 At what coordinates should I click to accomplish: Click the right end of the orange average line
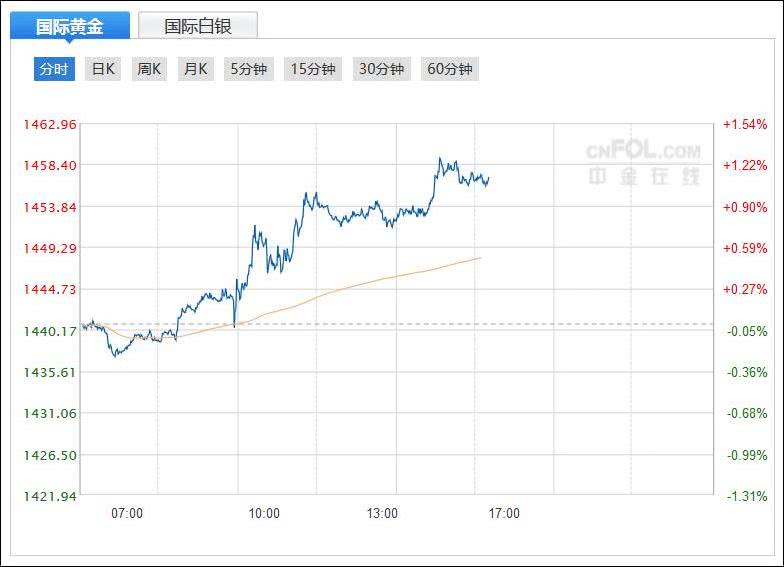480,258
